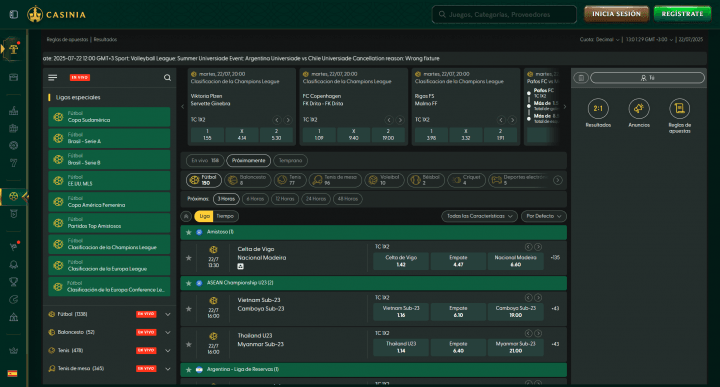Open the Anuncios megaphone icon
Image resolution: width=720 pixels, height=387 pixels.
pos(639,109)
